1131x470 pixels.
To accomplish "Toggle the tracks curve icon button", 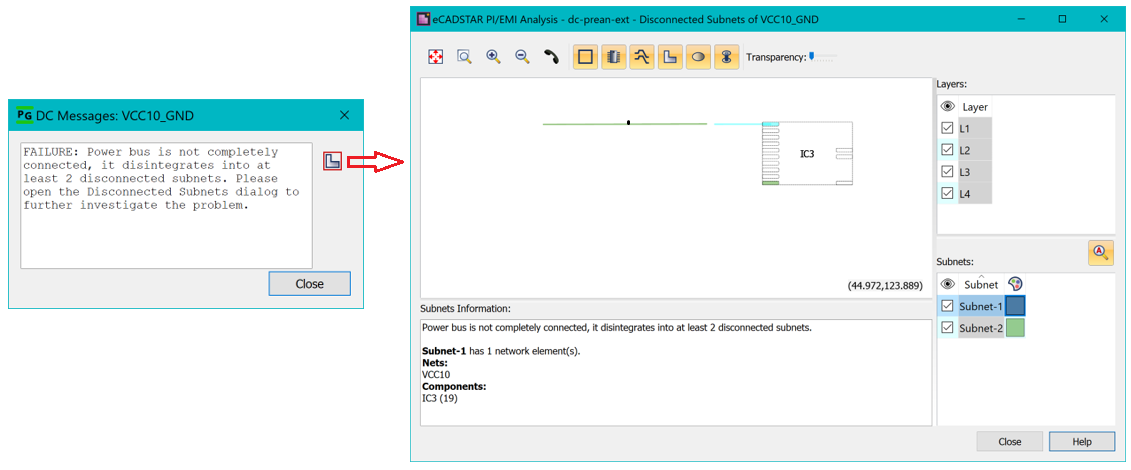I will click(641, 57).
